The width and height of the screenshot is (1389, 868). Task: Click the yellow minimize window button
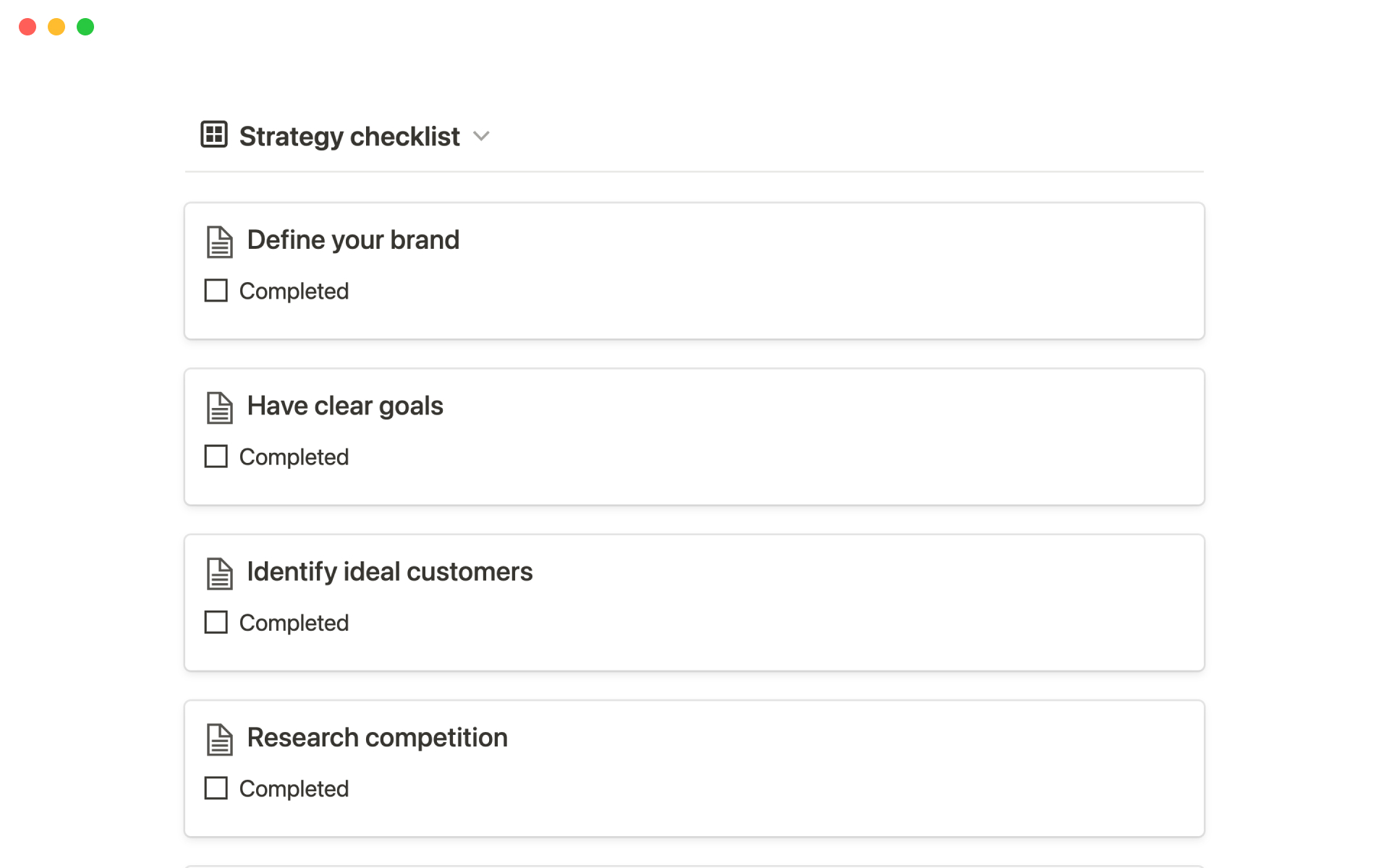point(56,27)
